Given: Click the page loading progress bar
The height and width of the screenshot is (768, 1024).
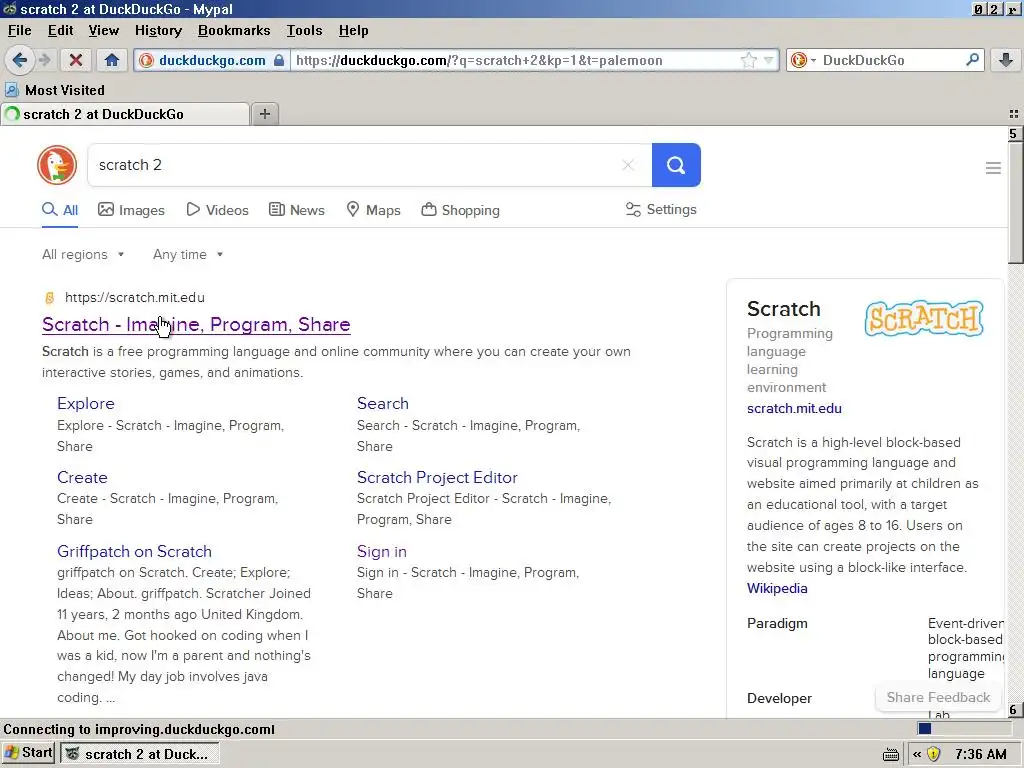Looking at the screenshot, I should 963,728.
